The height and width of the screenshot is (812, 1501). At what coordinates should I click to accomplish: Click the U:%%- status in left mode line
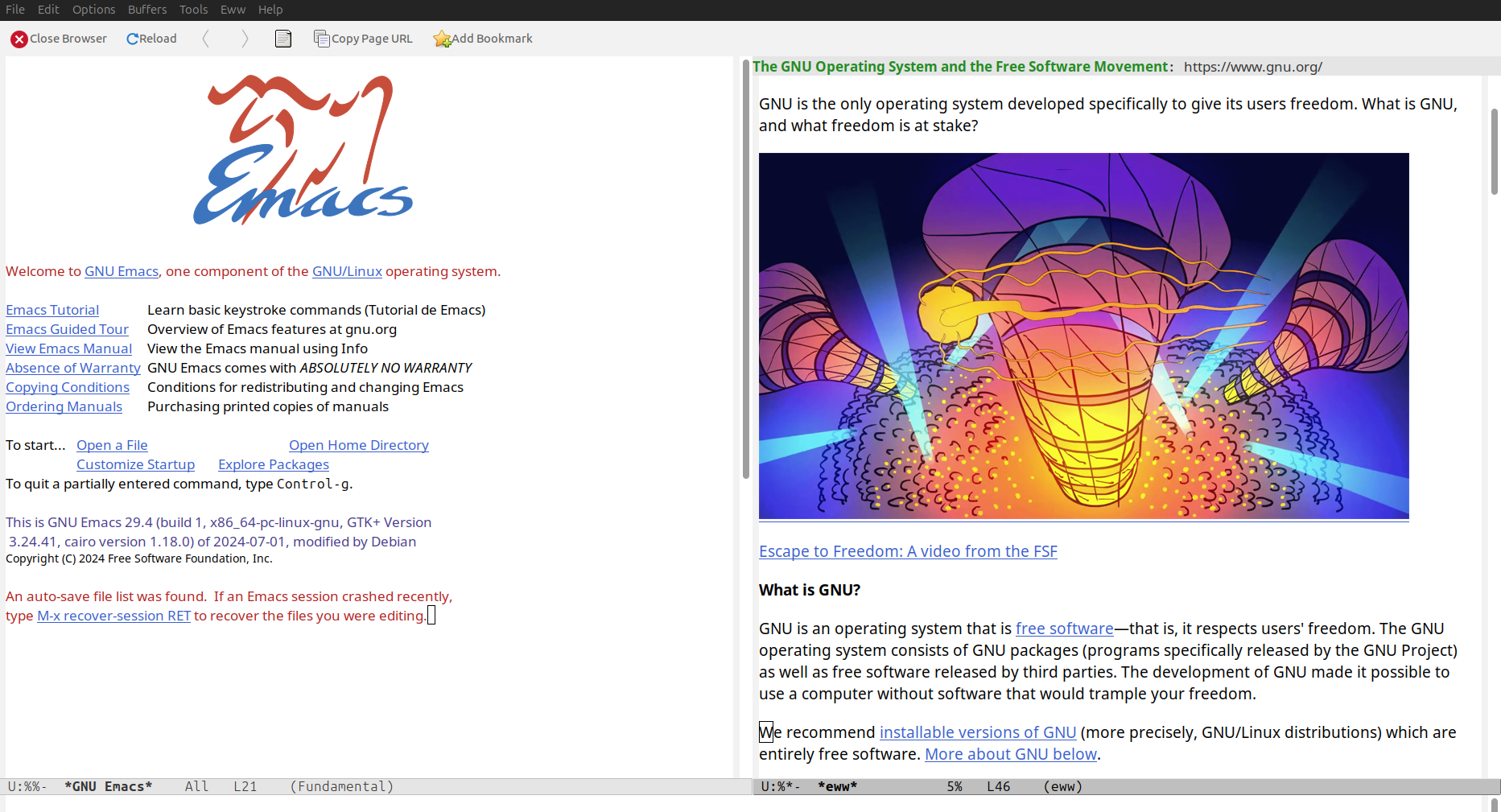point(27,786)
